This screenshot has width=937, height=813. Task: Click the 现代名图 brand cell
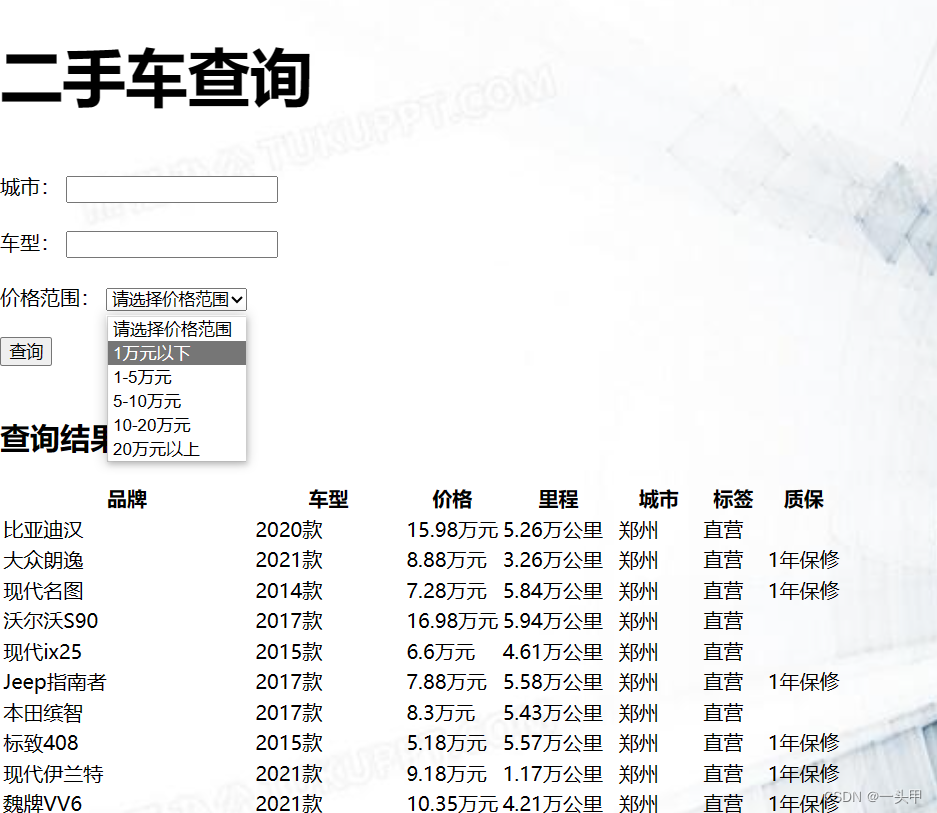43,591
